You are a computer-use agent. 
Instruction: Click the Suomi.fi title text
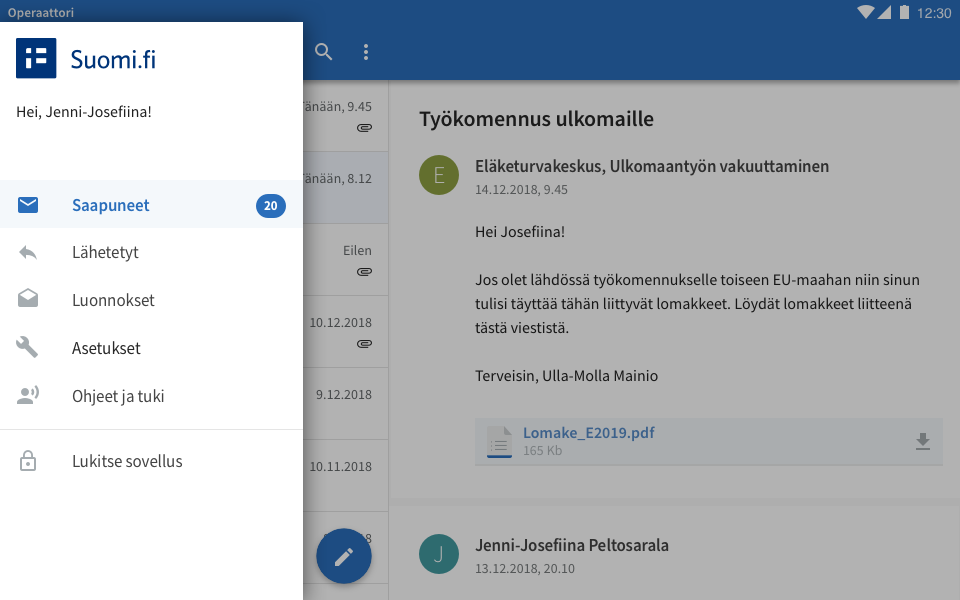pos(113,59)
